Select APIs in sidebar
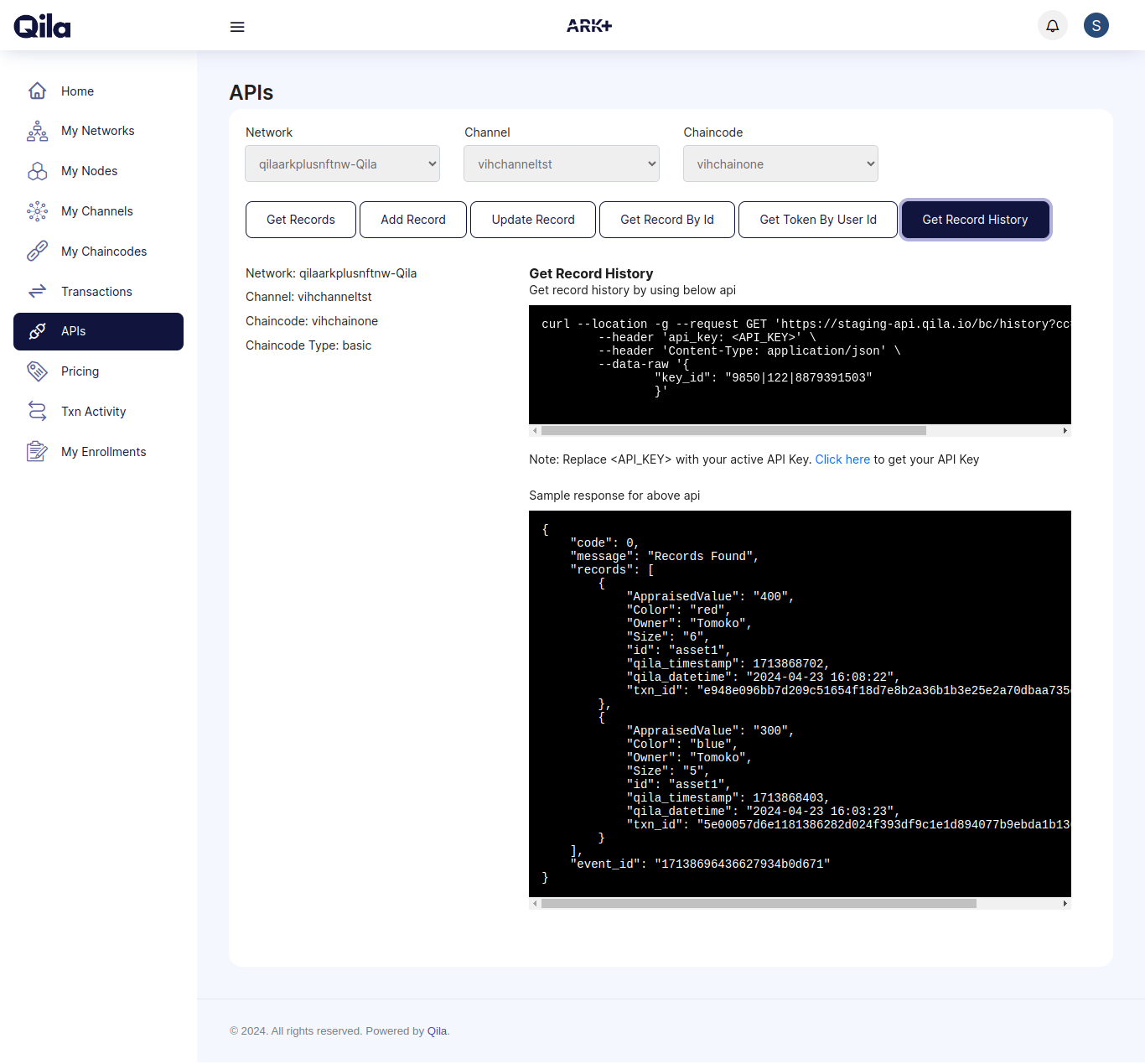 (98, 331)
